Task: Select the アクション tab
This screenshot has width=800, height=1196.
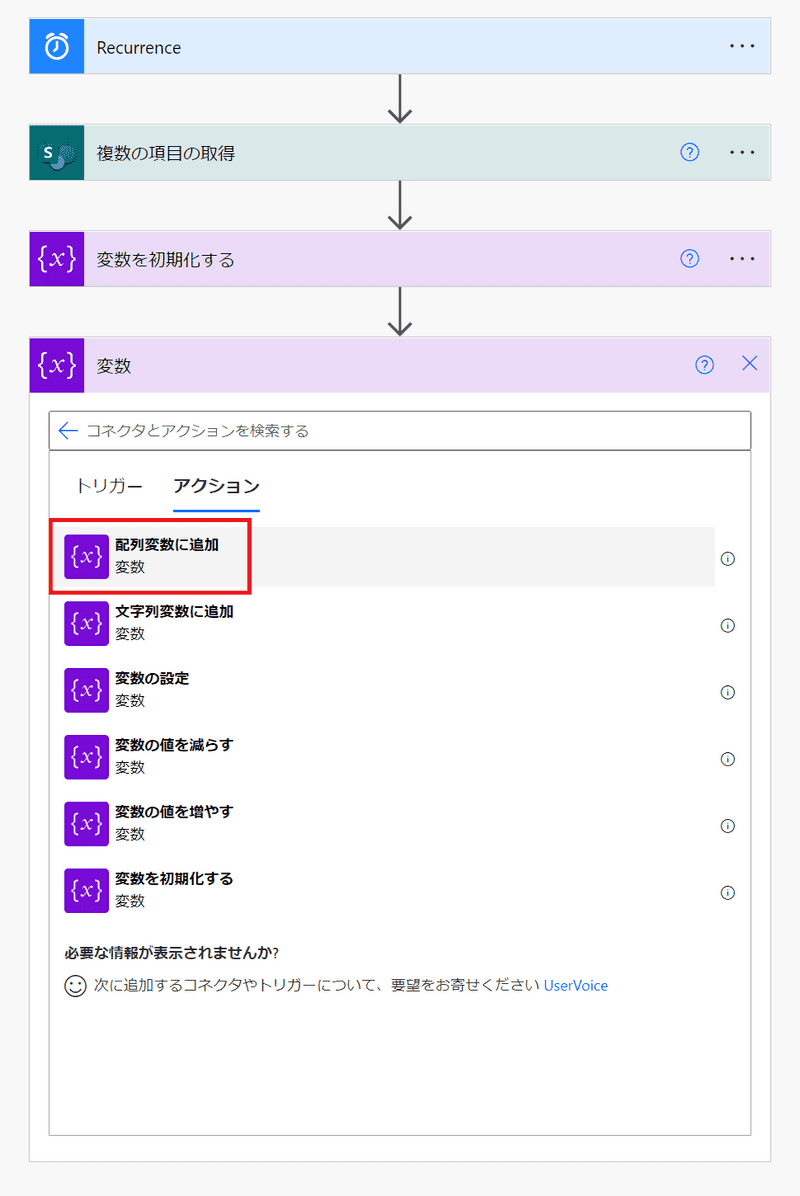Action: pyautogui.click(x=216, y=487)
